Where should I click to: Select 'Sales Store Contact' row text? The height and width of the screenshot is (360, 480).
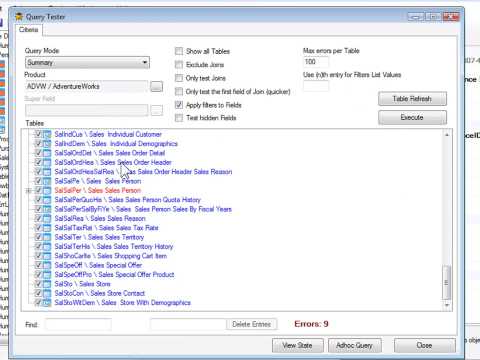(118, 293)
